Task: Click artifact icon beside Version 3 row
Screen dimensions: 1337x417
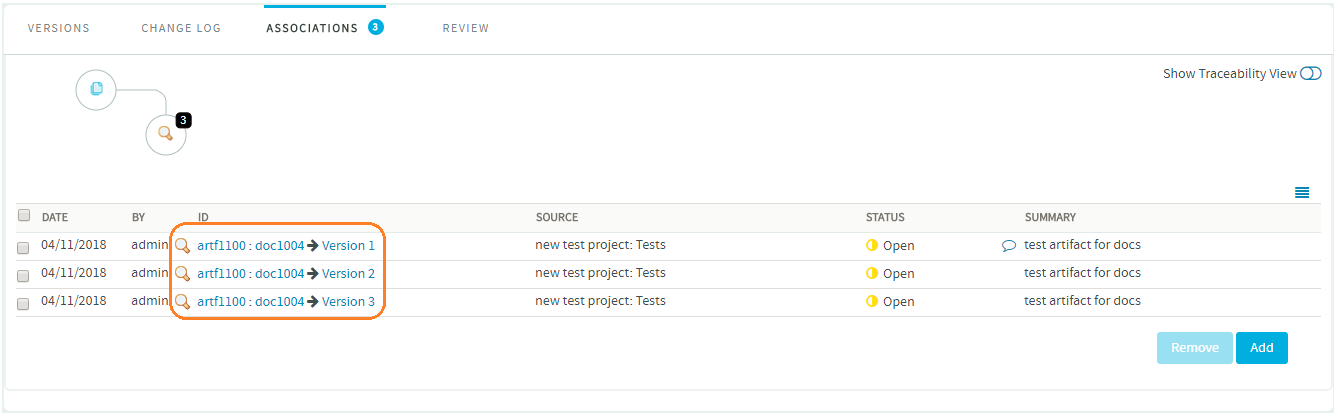Action: [x=183, y=301]
